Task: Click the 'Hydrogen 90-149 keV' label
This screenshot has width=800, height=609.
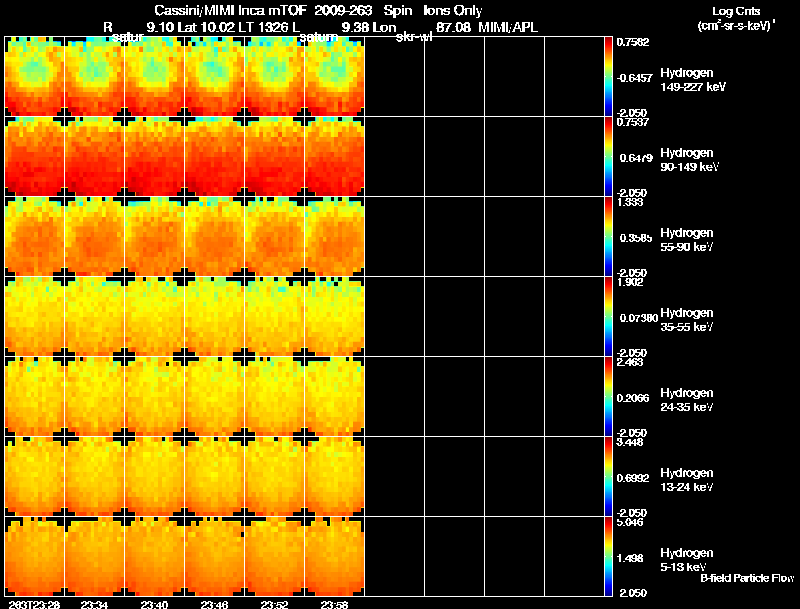Action: coord(690,160)
